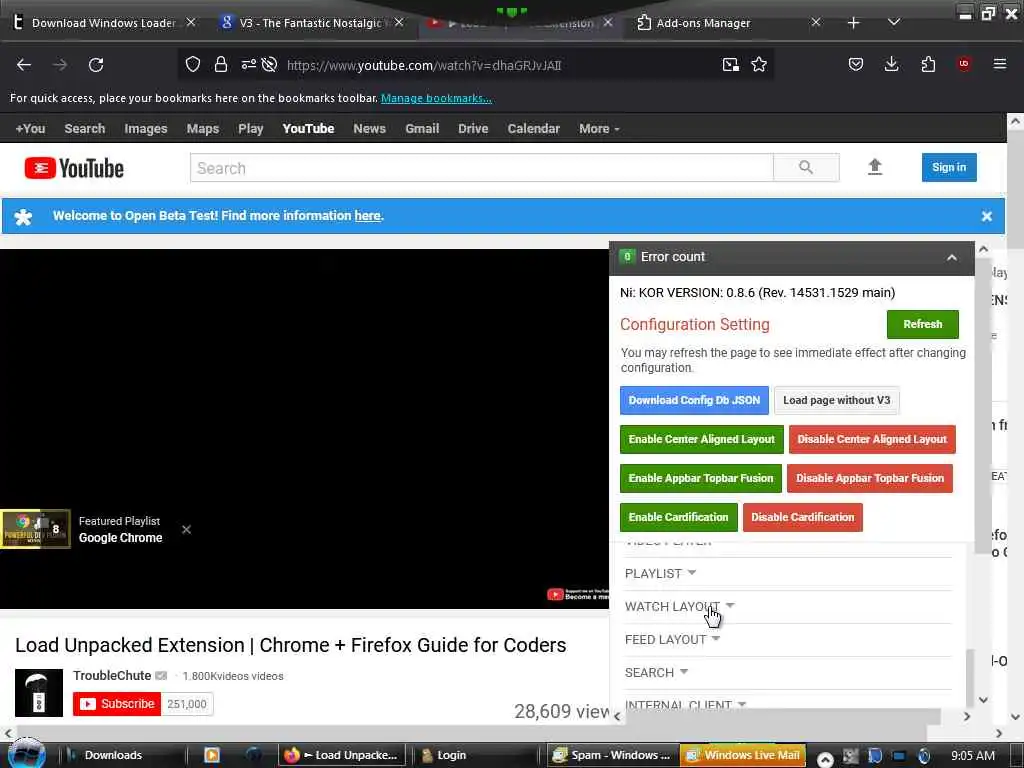Click the green Refresh button

[922, 324]
